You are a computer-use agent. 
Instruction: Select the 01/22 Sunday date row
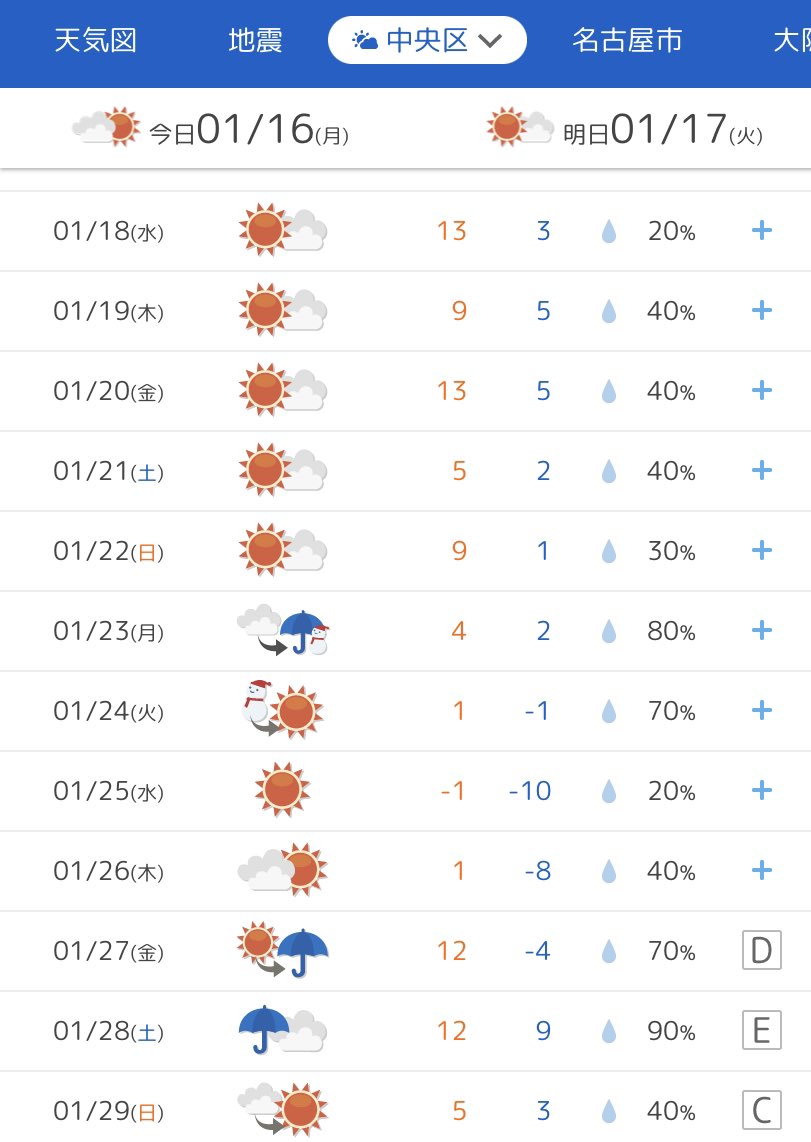point(406,551)
